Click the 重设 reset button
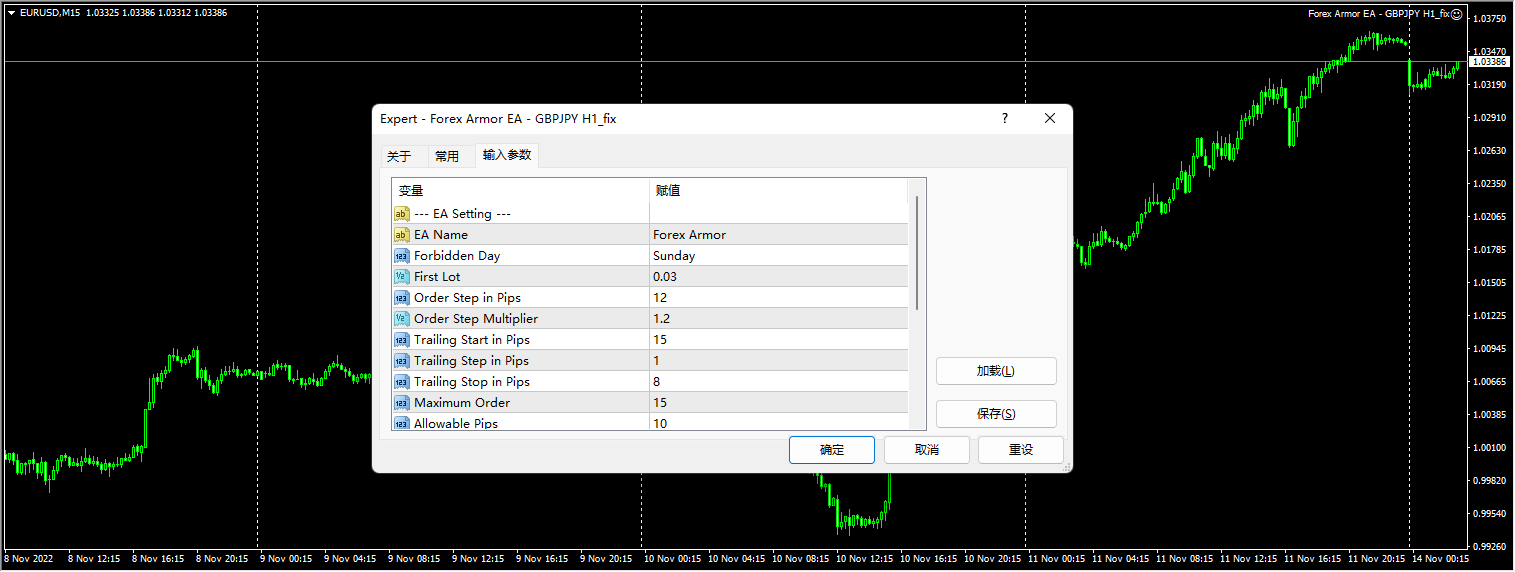 (x=1021, y=450)
